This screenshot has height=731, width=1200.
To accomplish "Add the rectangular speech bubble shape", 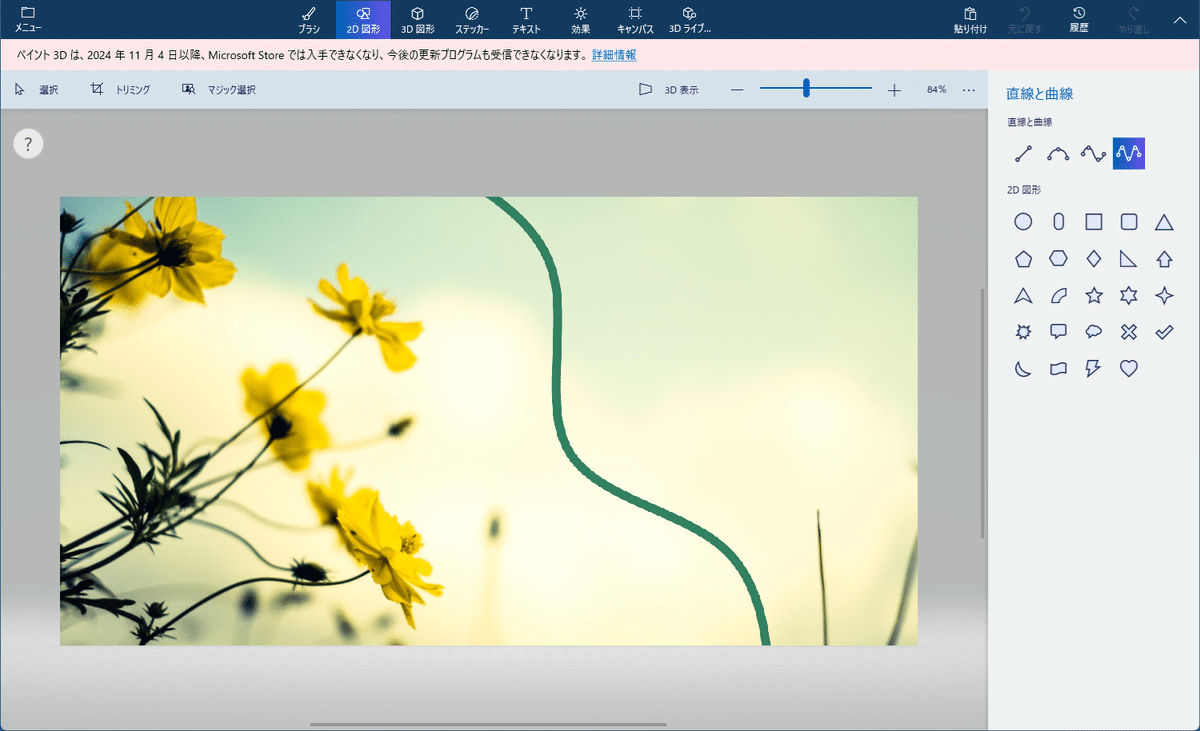I will coord(1058,332).
